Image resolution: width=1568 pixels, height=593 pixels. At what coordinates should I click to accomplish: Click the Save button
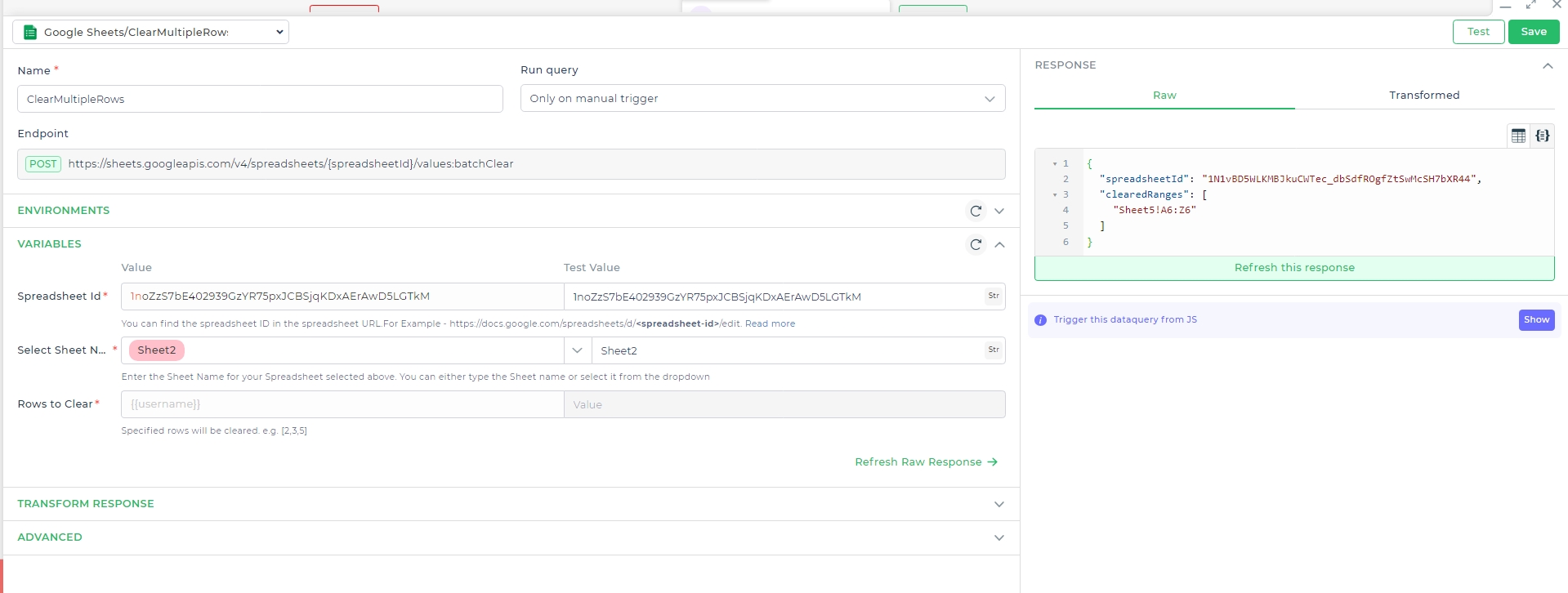(1534, 32)
